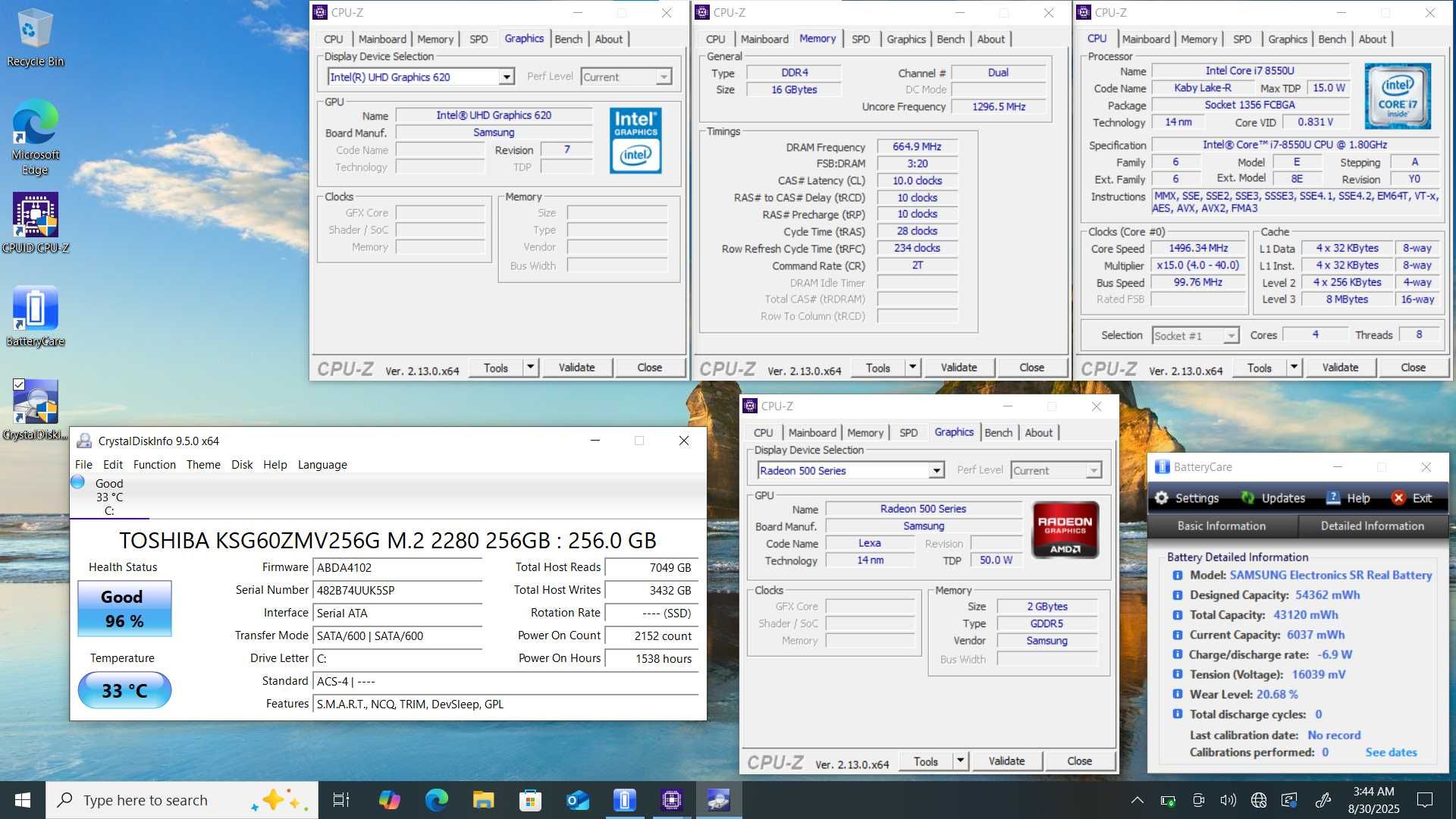Click the DRAM Frequency value 664.9 MHz
This screenshot has height=819, width=1456.
point(917,146)
